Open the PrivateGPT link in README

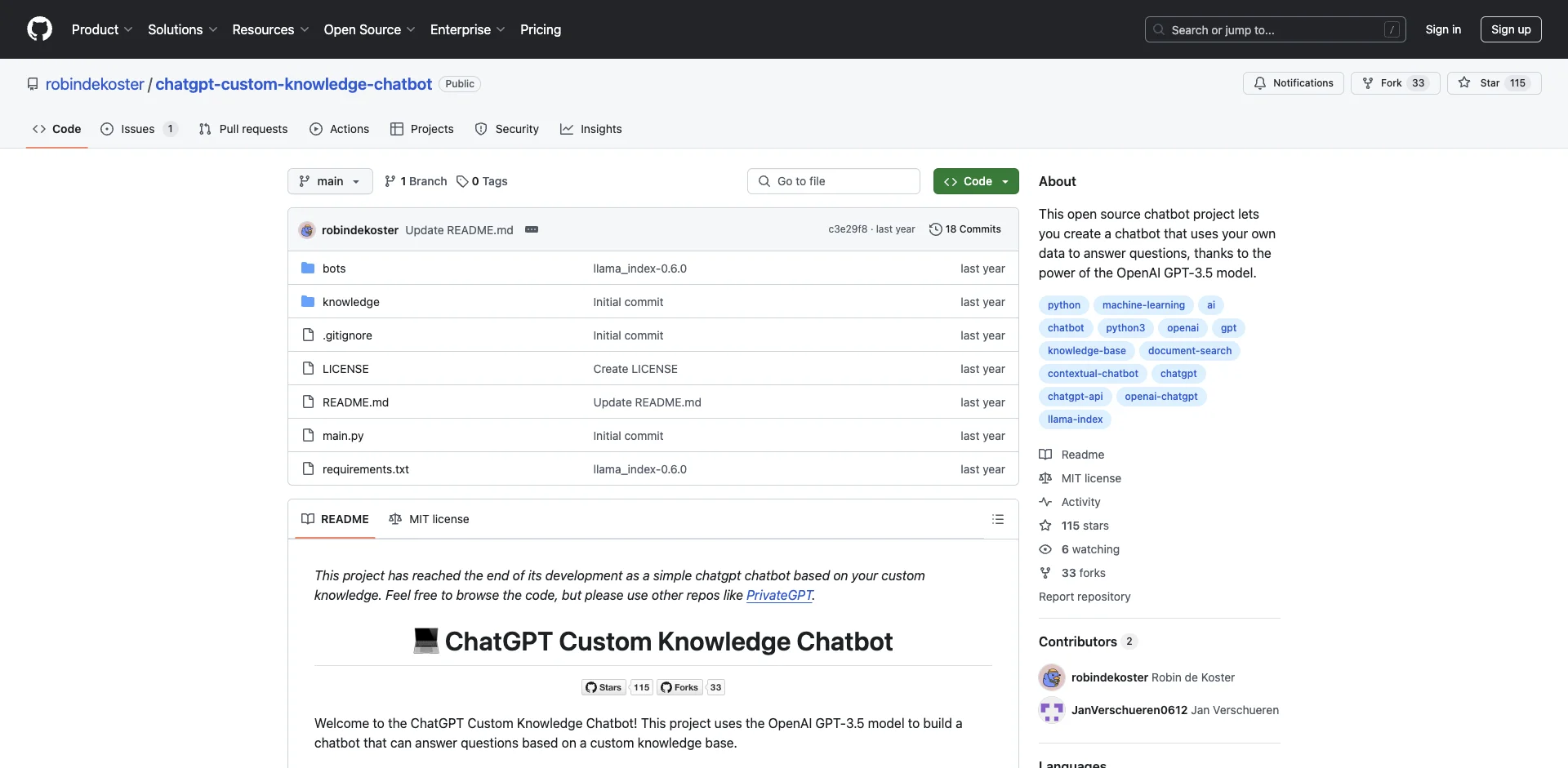(x=779, y=595)
